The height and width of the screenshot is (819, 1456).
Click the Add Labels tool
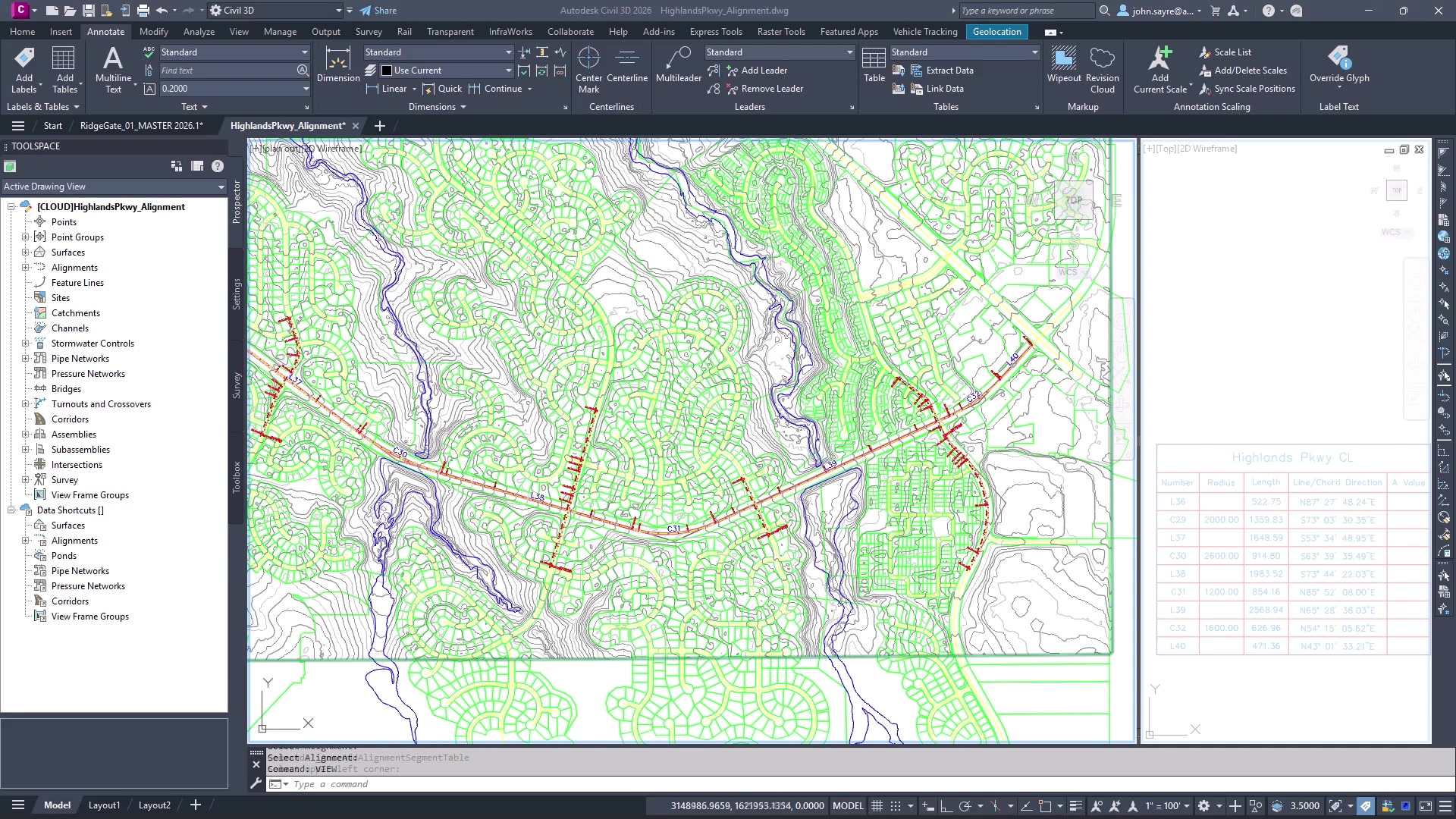[x=24, y=69]
